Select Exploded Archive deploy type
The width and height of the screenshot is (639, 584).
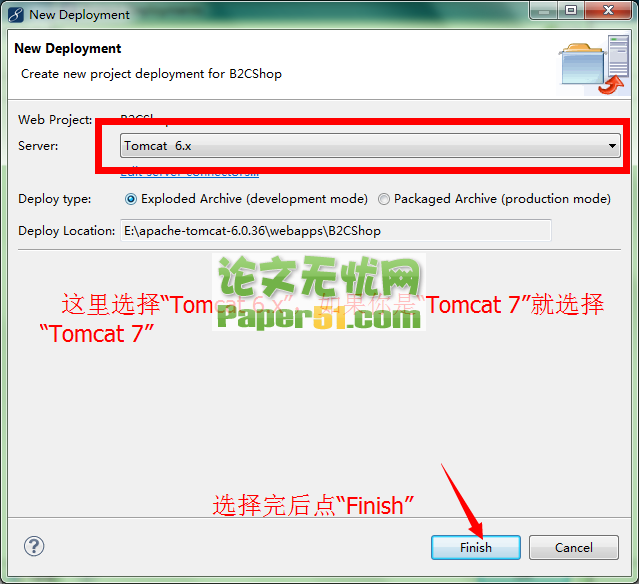coord(131,199)
